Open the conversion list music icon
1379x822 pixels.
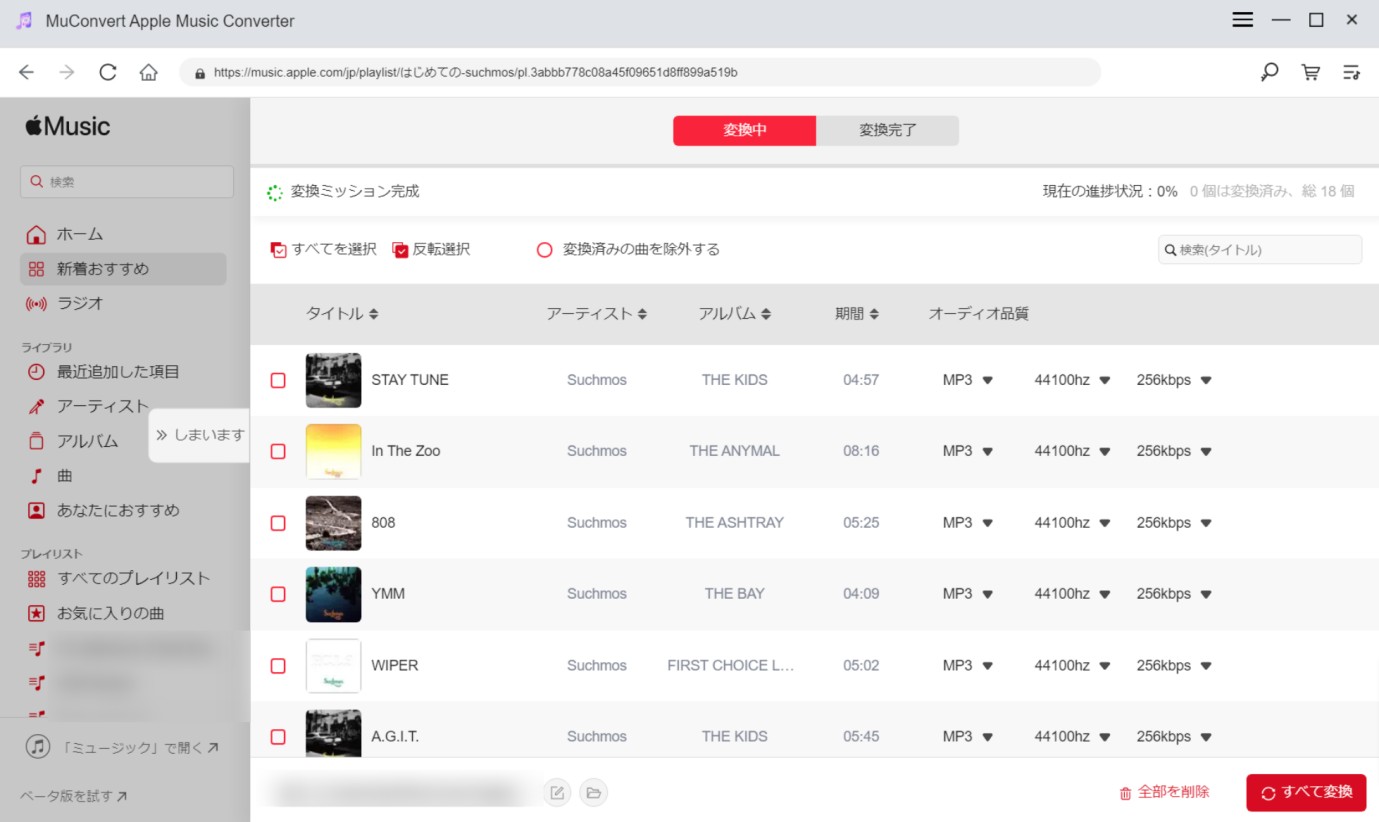pos(1352,72)
